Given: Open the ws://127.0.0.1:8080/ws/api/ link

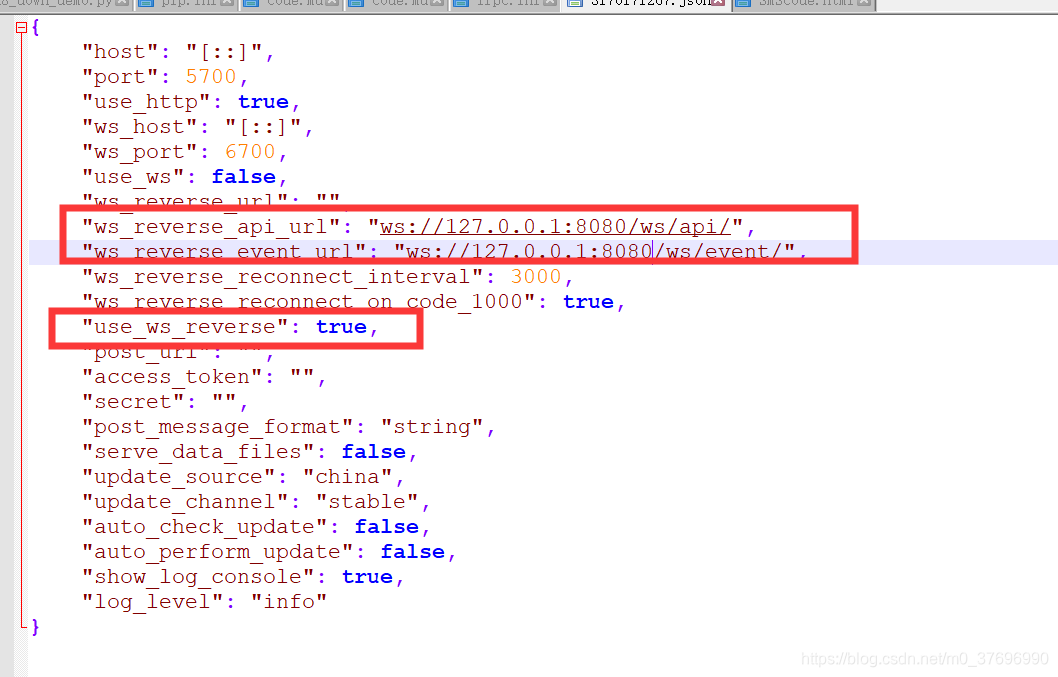Looking at the screenshot, I should (555, 227).
